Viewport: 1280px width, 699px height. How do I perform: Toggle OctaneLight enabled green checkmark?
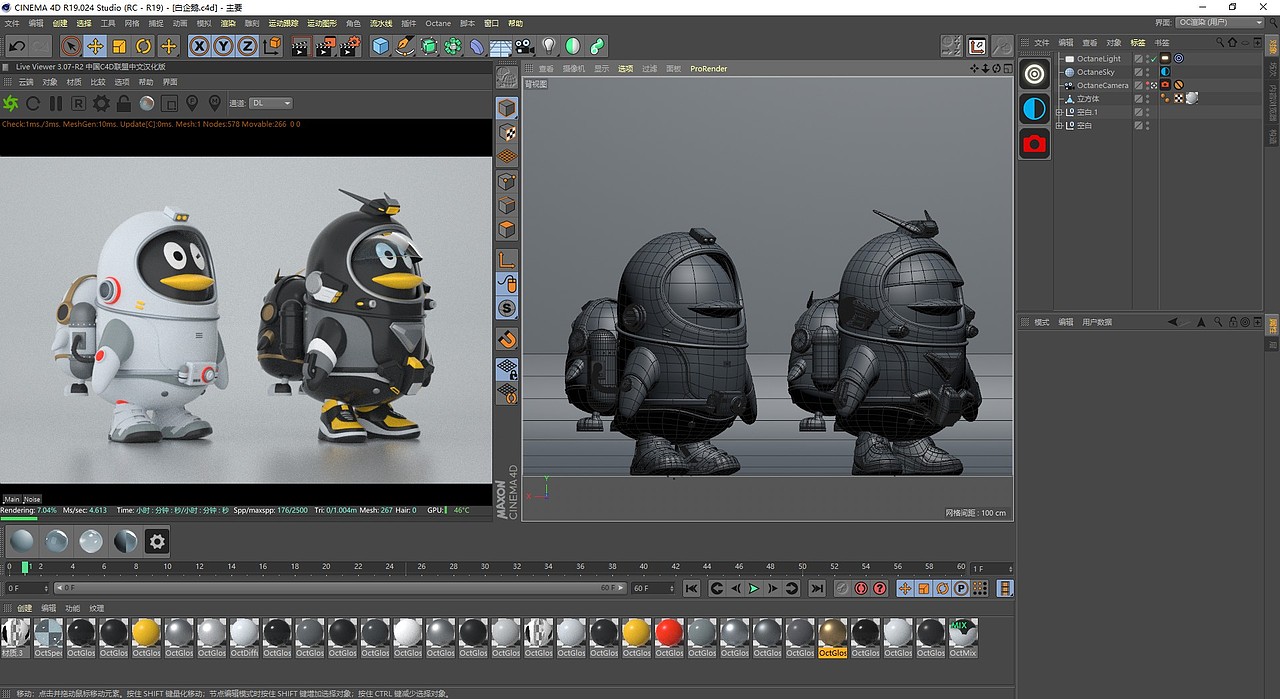pyautogui.click(x=1153, y=59)
